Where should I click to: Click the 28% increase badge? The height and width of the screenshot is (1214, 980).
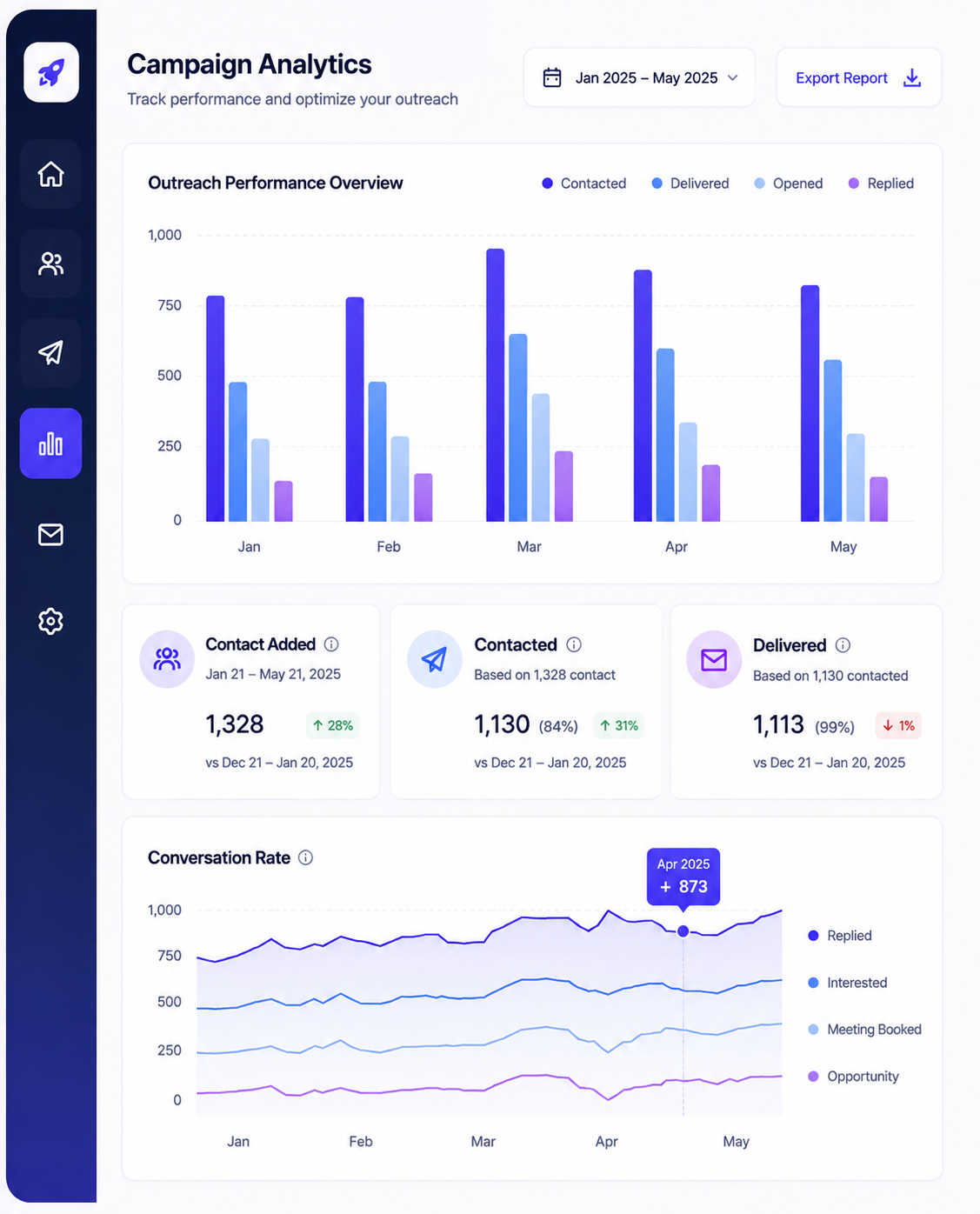click(333, 725)
